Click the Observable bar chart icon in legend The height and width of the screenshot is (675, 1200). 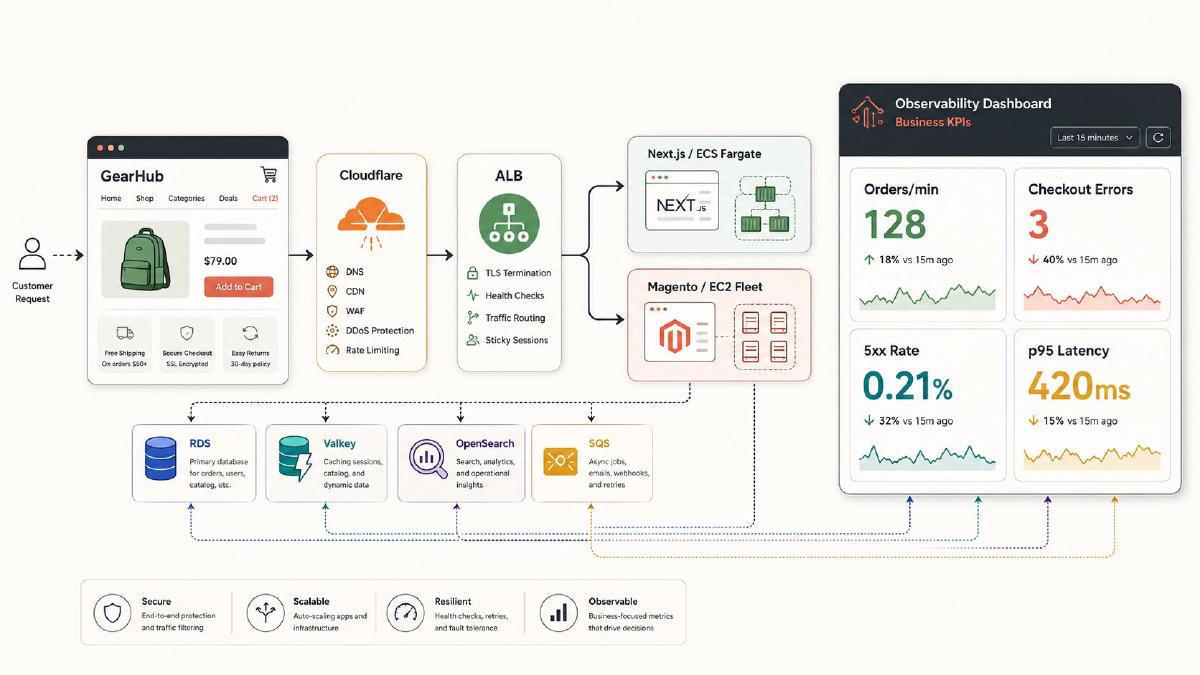pyautogui.click(x=559, y=612)
